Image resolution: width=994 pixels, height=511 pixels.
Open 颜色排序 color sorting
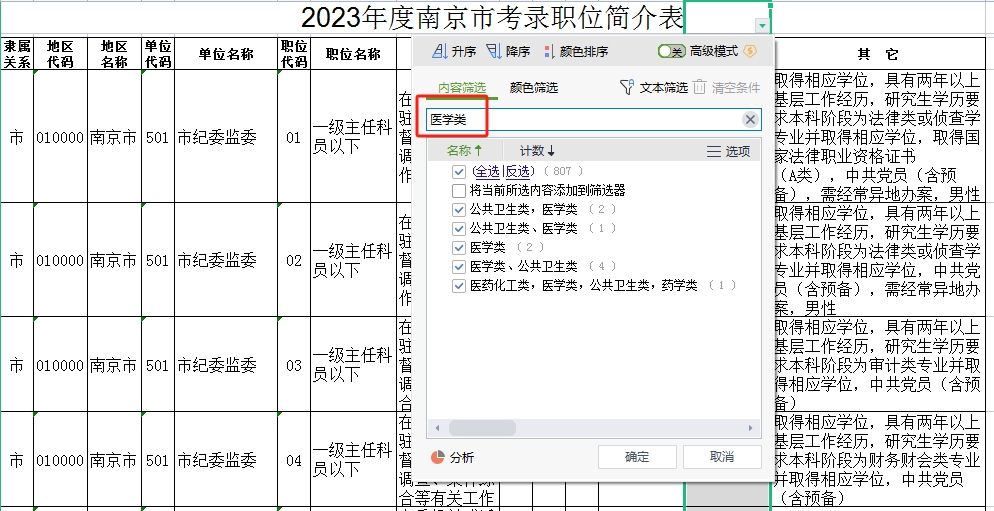548,52
